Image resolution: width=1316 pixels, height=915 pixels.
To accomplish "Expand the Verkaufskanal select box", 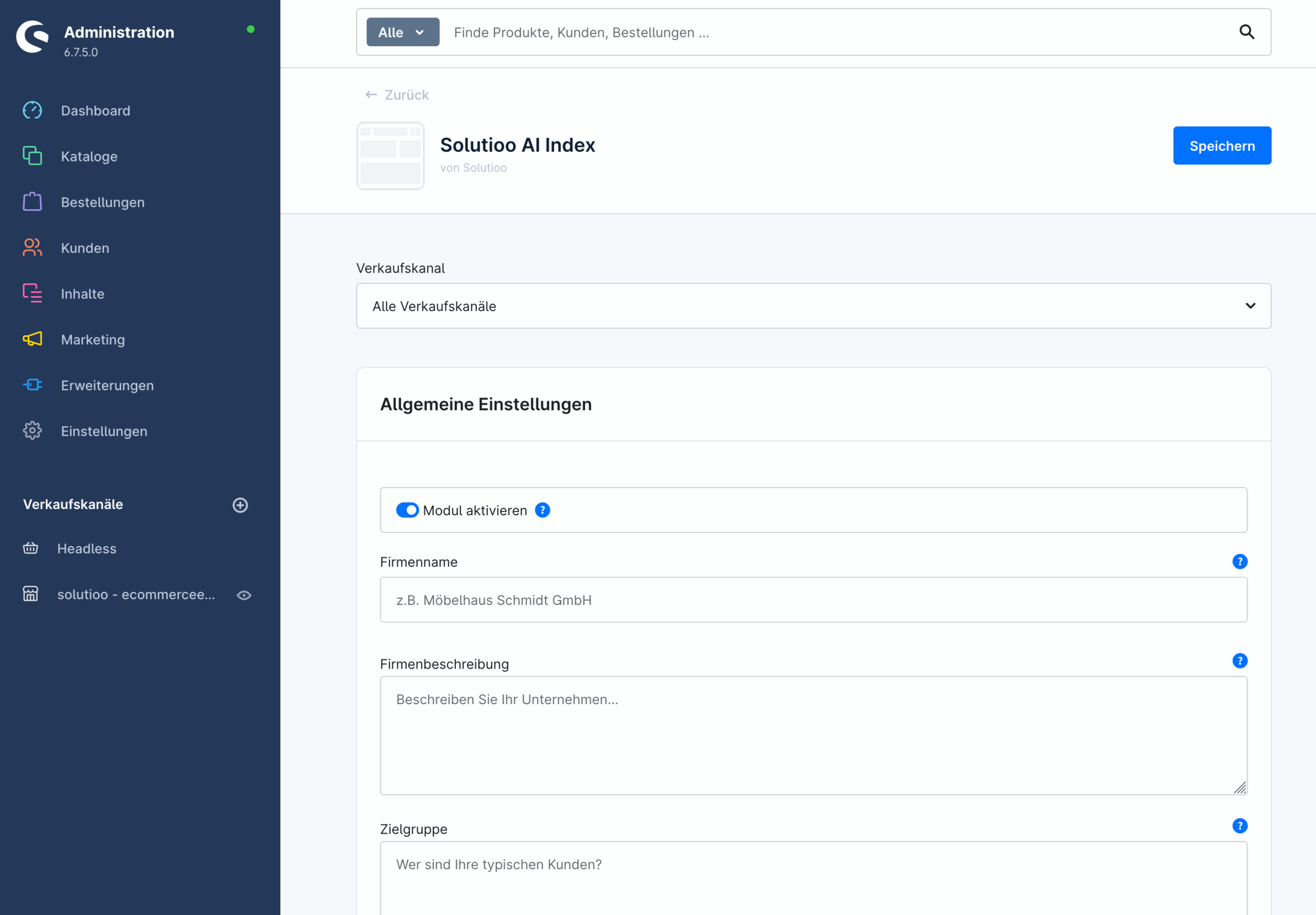I will [x=814, y=306].
